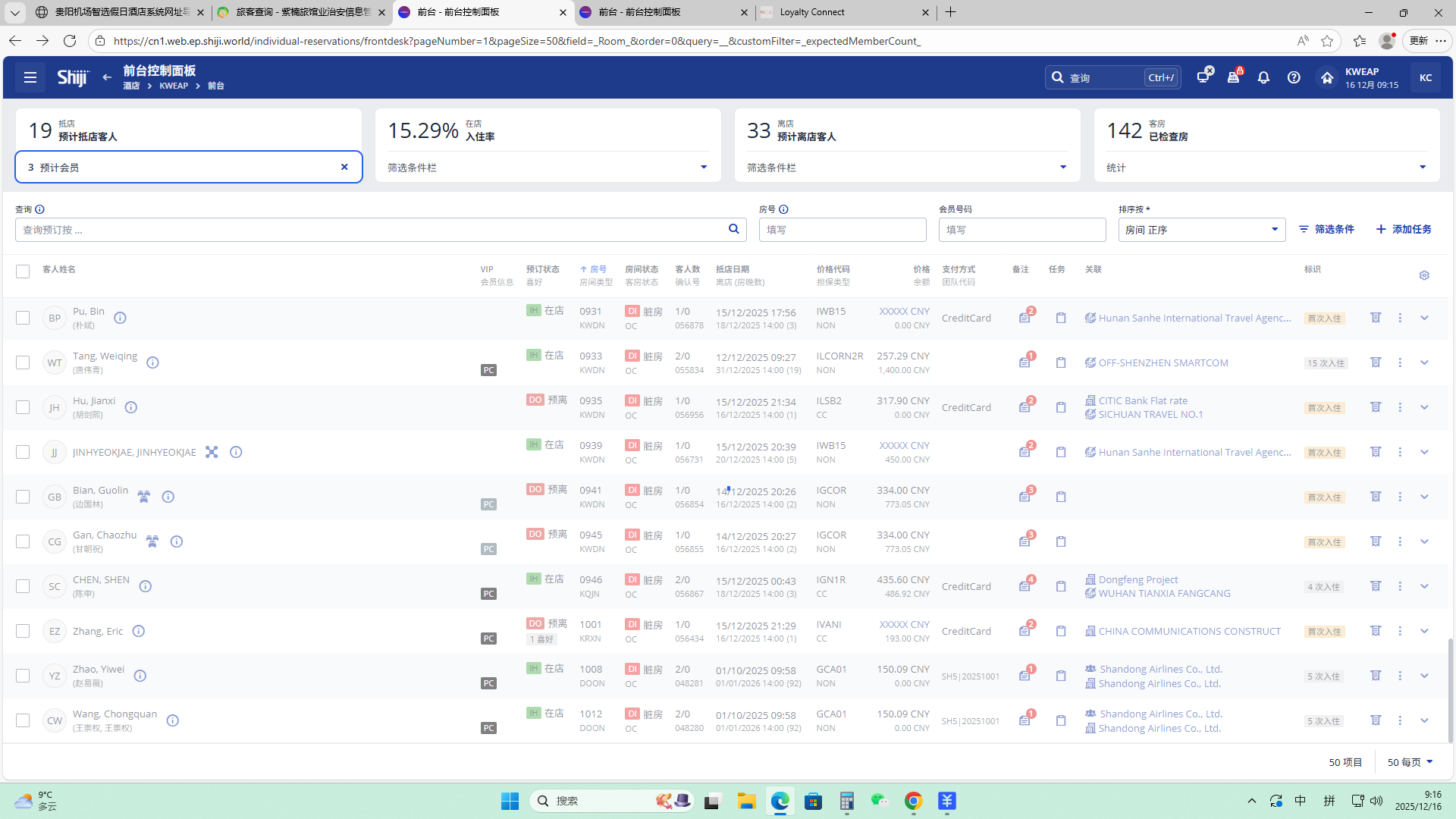Click the page vertical scrollbar
Screen dimensions: 1456x819
[x=1450, y=690]
